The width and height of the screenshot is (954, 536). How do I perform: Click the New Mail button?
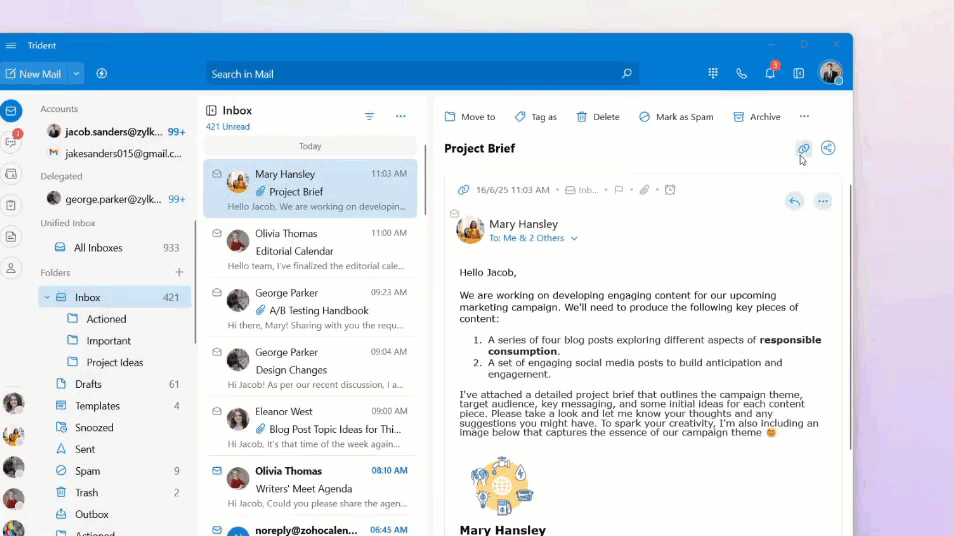click(34, 74)
